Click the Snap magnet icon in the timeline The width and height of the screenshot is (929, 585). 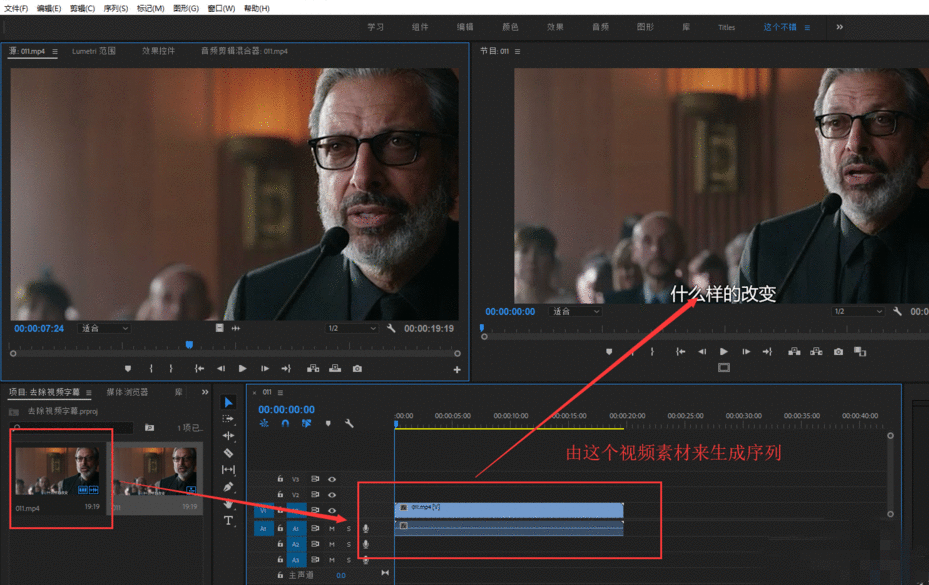point(284,423)
